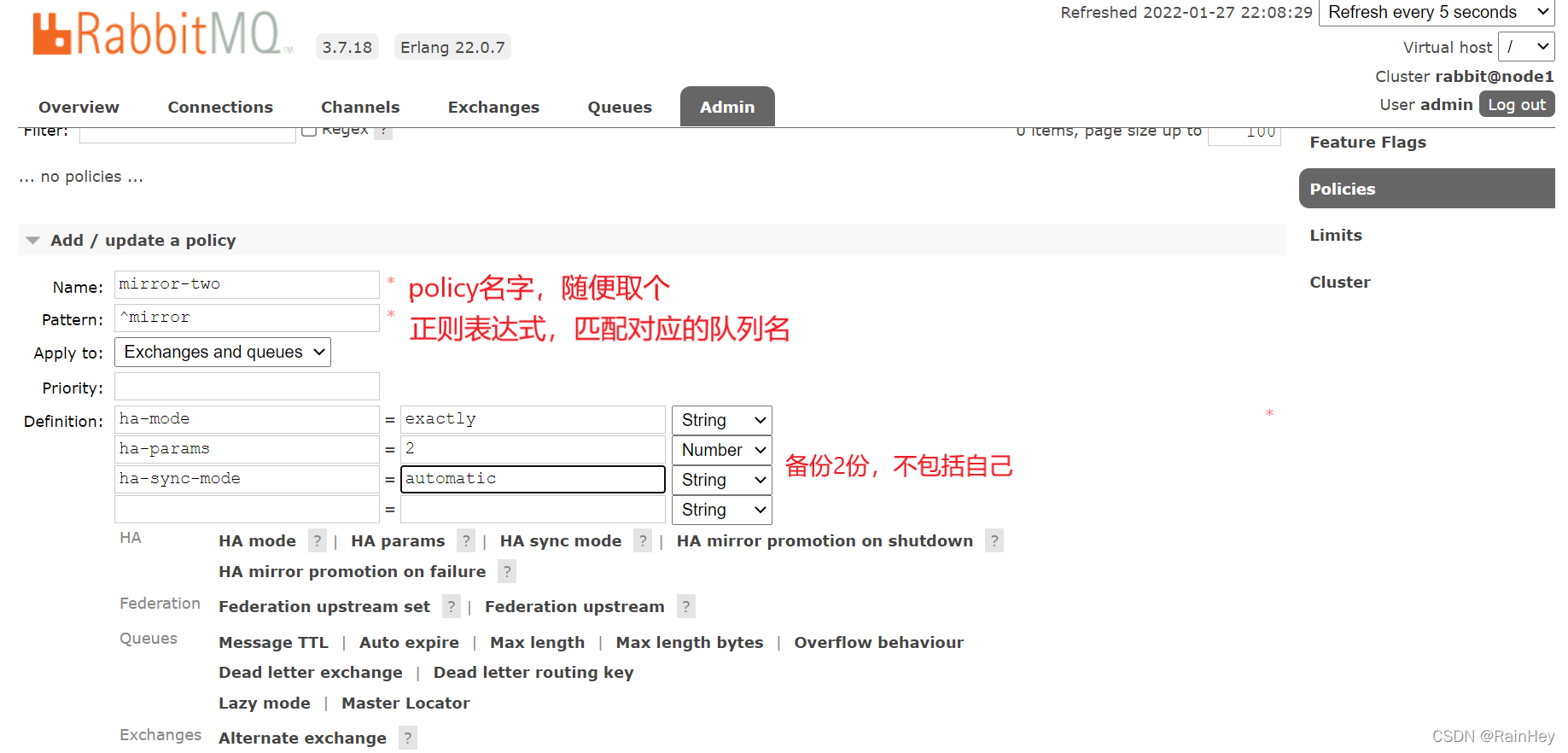Focus the Filter input field
Image resolution: width=1568 pixels, height=753 pixels.
[188, 134]
